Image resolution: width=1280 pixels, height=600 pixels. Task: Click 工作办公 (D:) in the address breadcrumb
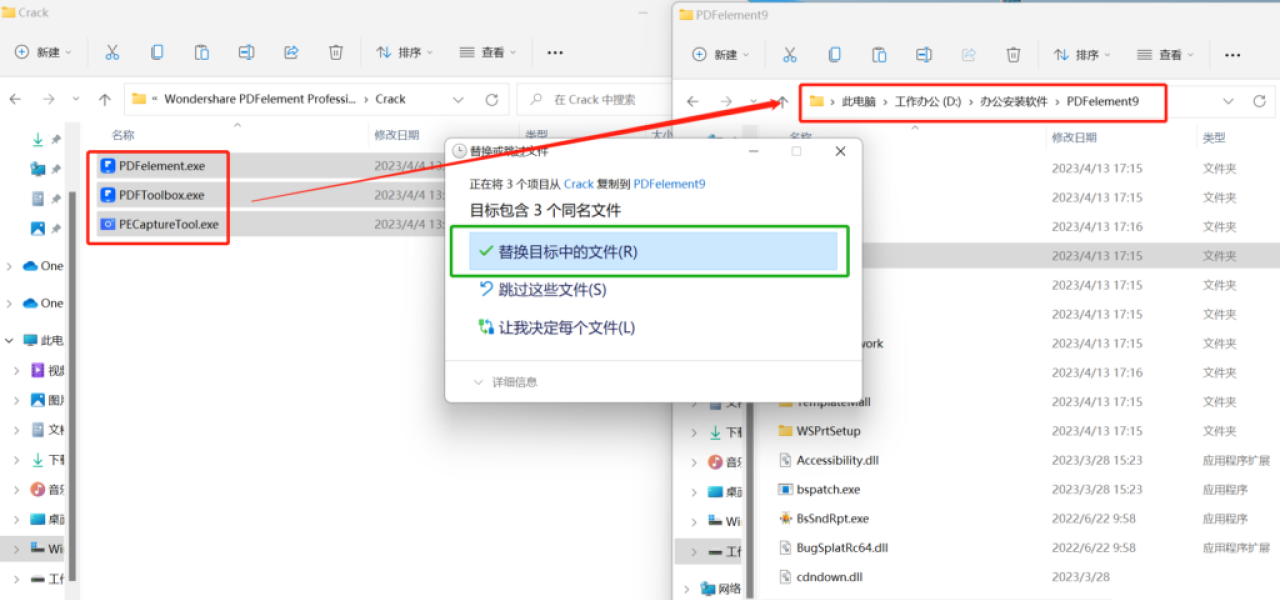pyautogui.click(x=929, y=101)
